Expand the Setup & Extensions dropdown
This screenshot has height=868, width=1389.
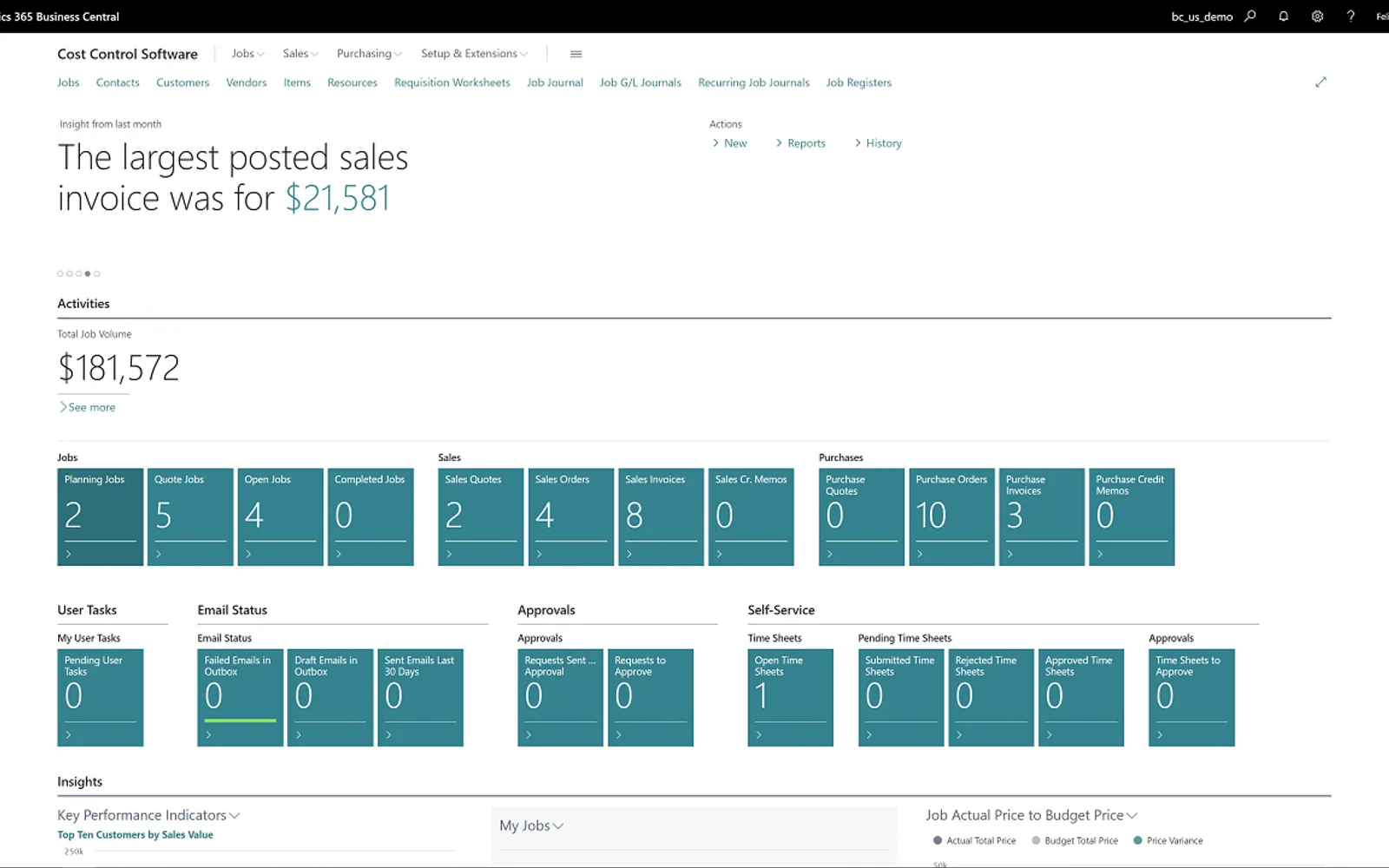[x=474, y=54]
